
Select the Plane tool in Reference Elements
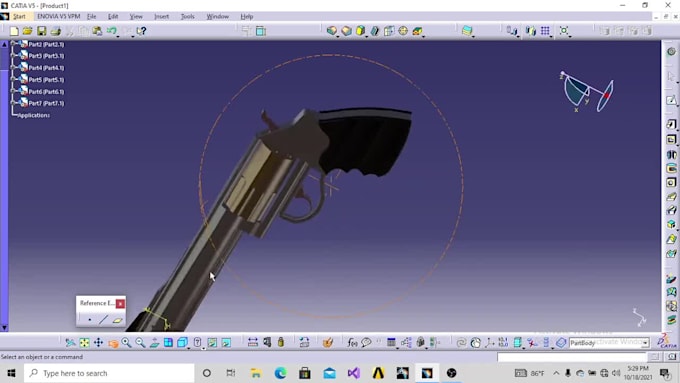pos(117,320)
